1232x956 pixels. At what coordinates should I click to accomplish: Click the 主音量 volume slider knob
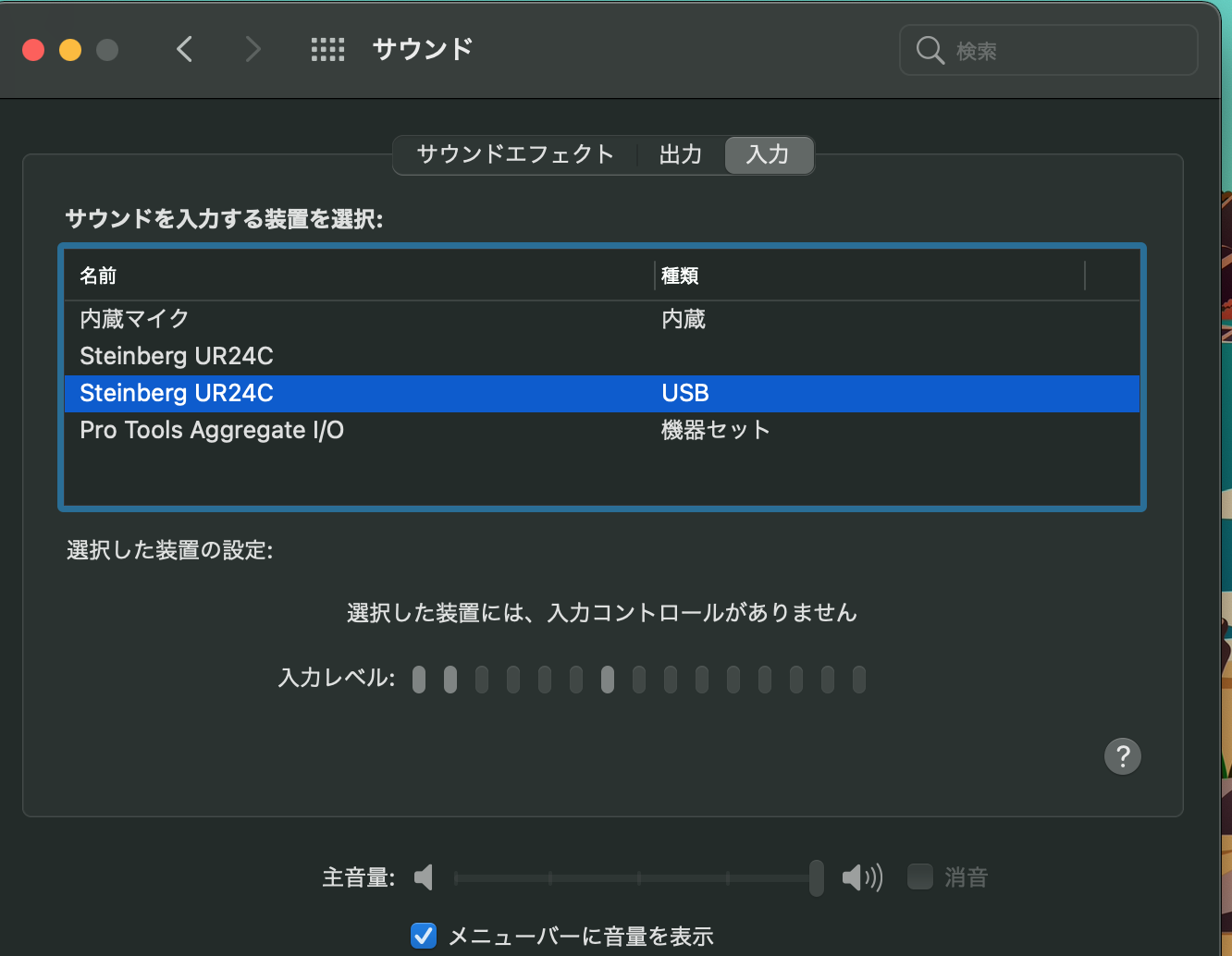pos(817,876)
